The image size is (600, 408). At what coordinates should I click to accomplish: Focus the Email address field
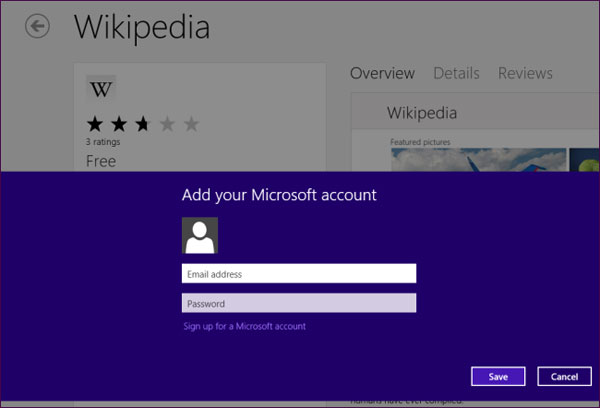point(299,274)
